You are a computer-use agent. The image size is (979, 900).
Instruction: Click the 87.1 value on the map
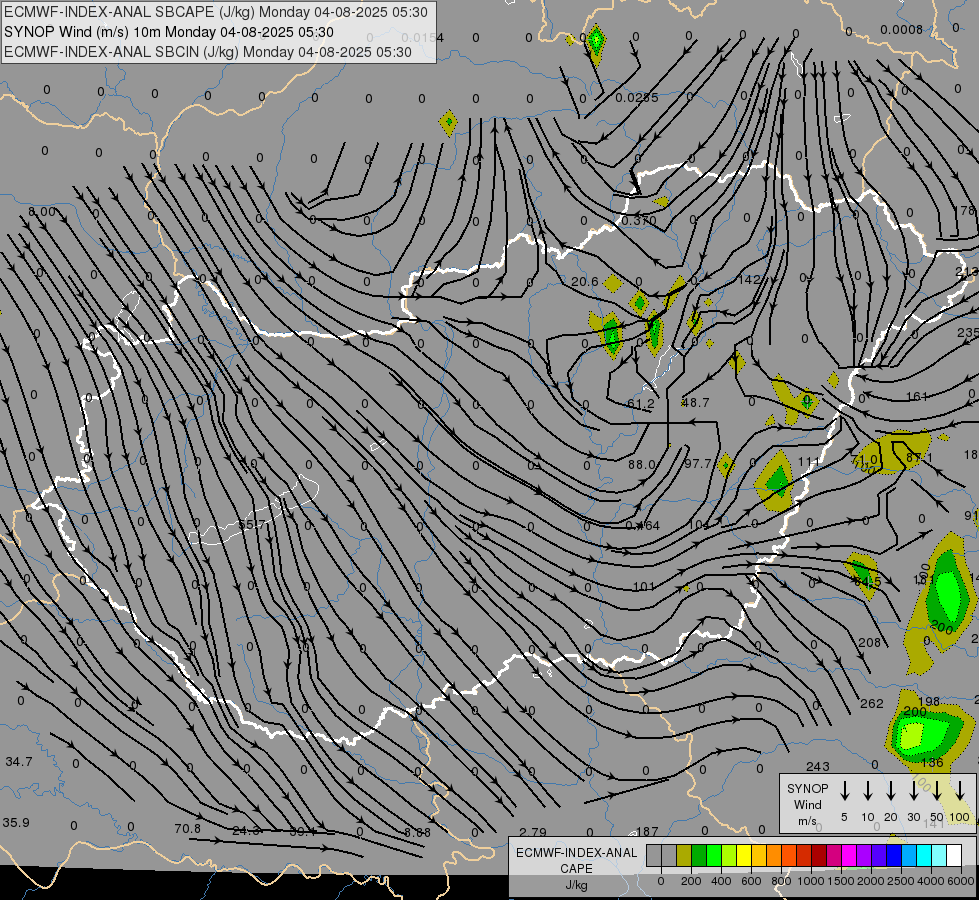click(x=919, y=458)
